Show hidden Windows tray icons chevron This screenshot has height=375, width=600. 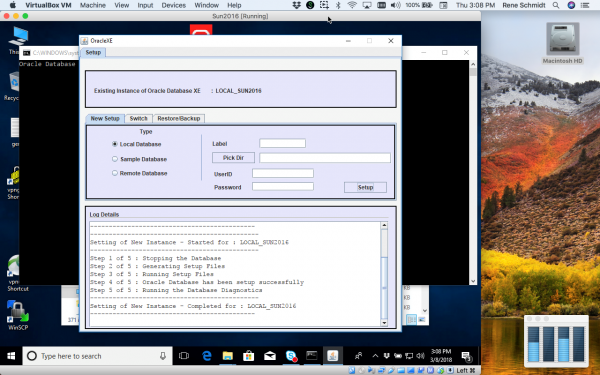coord(375,356)
